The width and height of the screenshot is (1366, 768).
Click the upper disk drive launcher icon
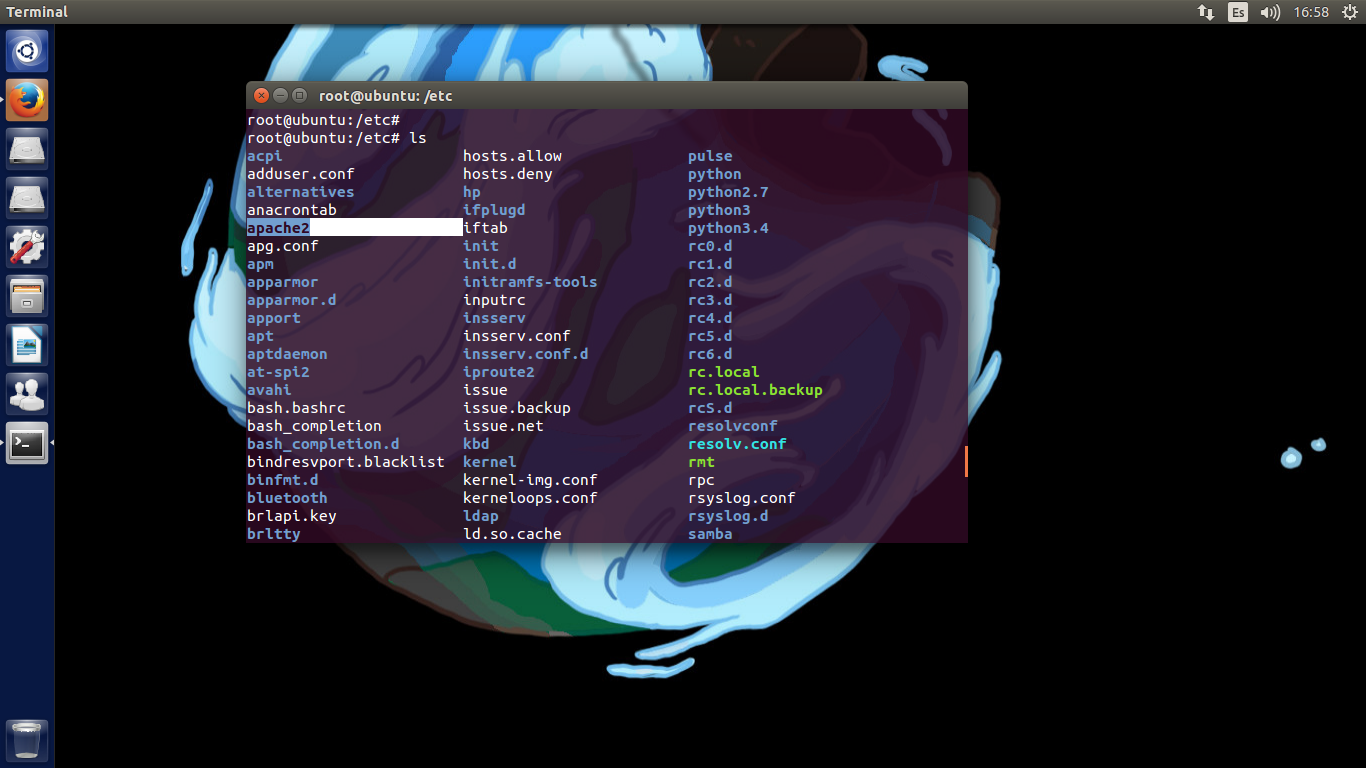tap(27, 149)
